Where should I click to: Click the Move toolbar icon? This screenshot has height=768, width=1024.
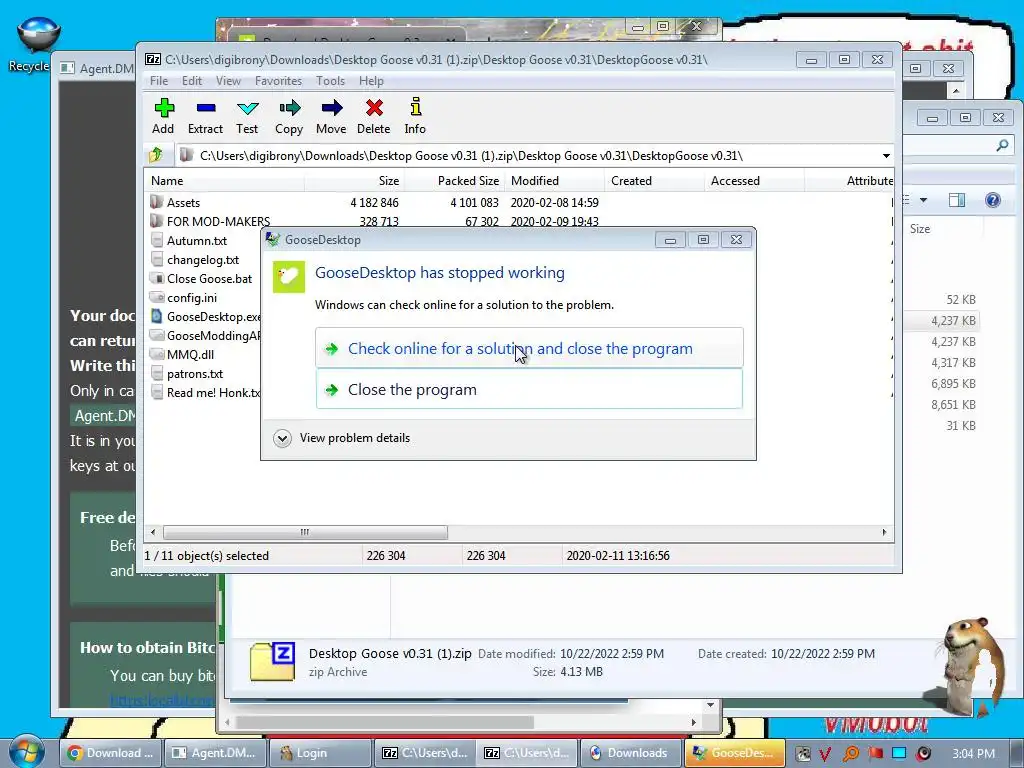(331, 116)
